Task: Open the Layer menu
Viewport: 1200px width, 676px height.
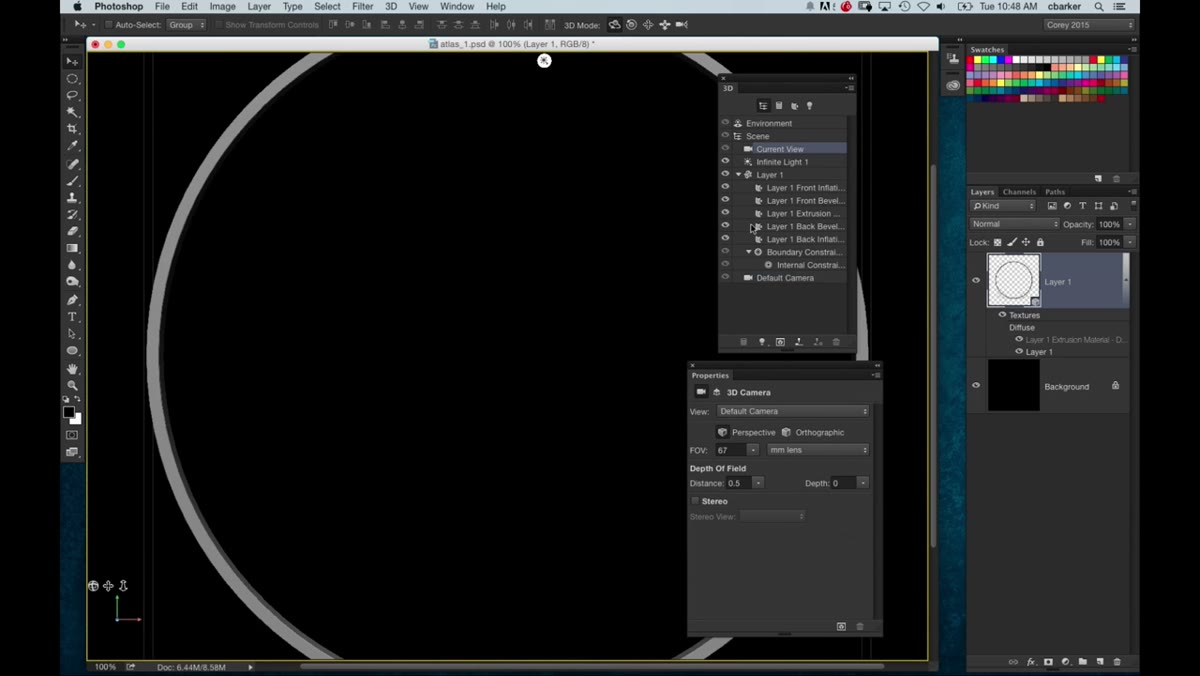Action: pyautogui.click(x=259, y=7)
